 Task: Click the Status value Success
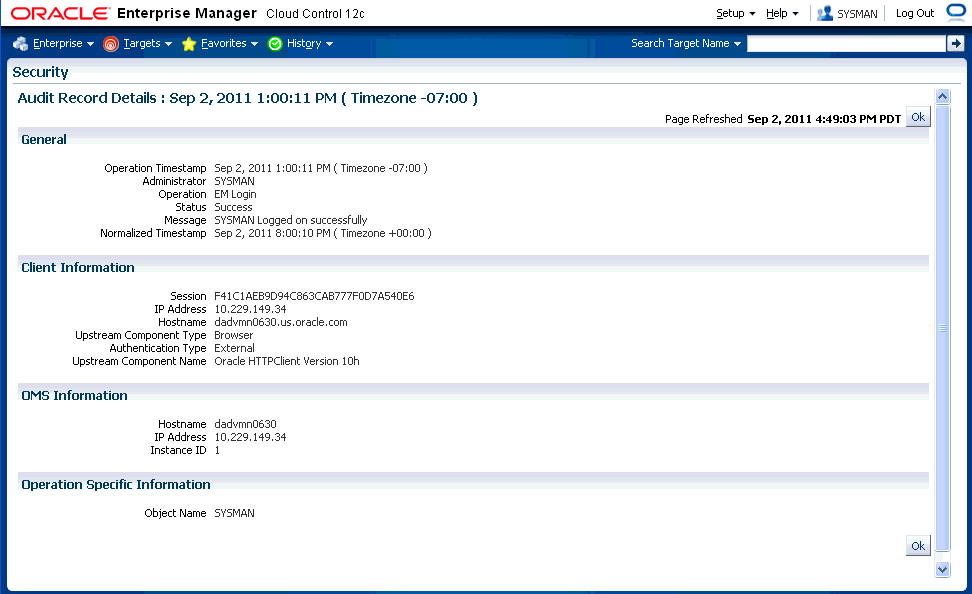click(x=233, y=207)
